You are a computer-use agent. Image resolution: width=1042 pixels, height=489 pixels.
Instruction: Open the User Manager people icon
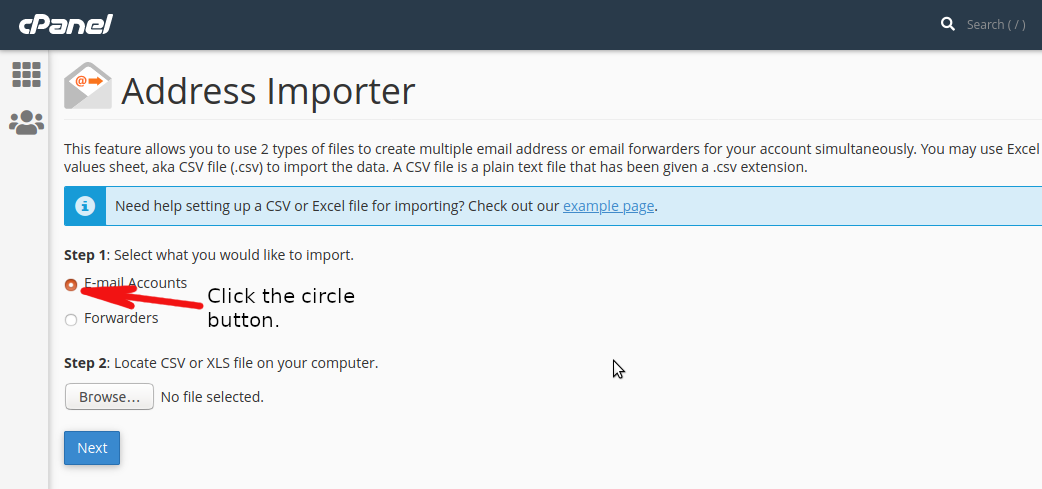click(27, 123)
